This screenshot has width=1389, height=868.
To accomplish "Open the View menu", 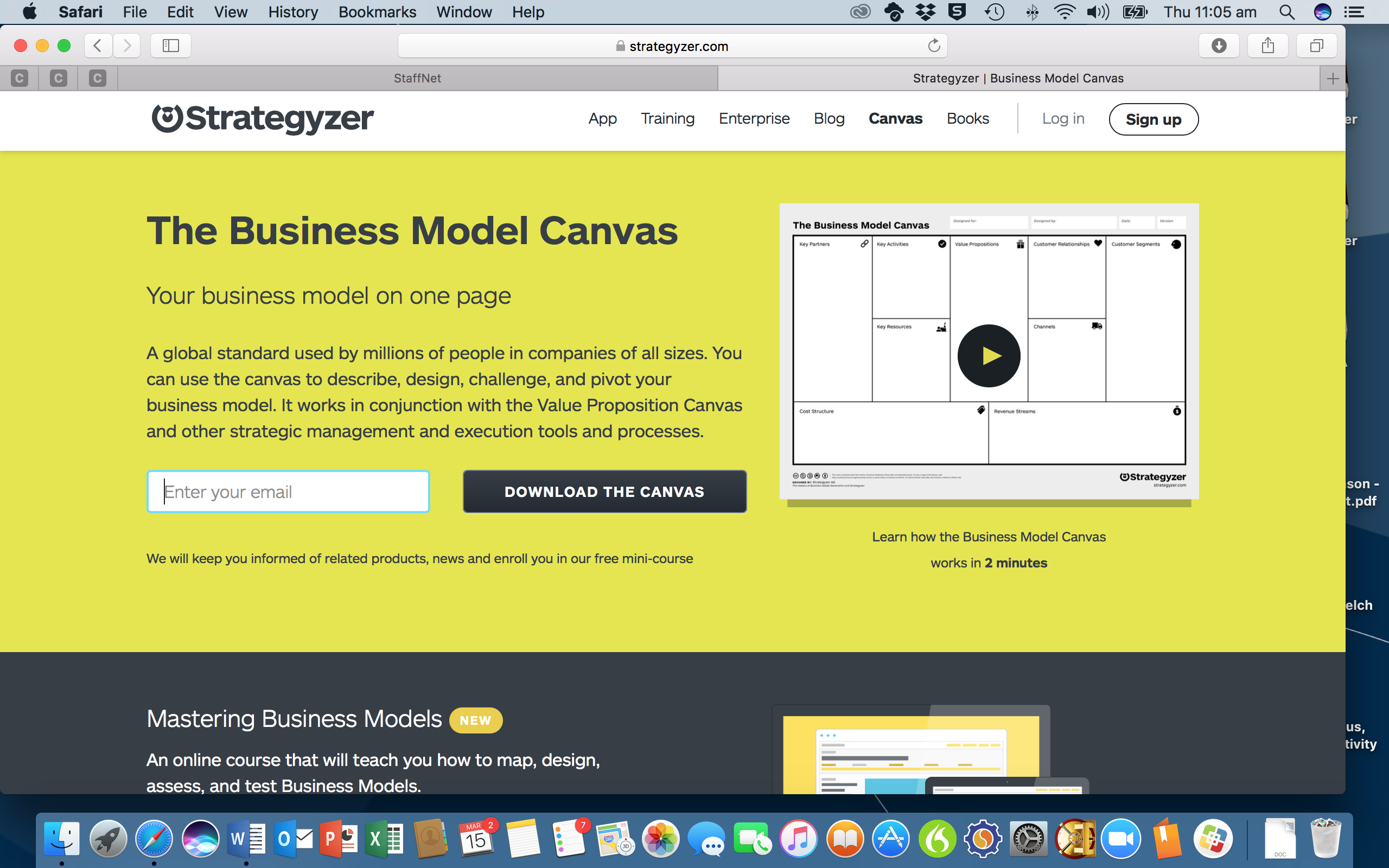I will click(231, 12).
